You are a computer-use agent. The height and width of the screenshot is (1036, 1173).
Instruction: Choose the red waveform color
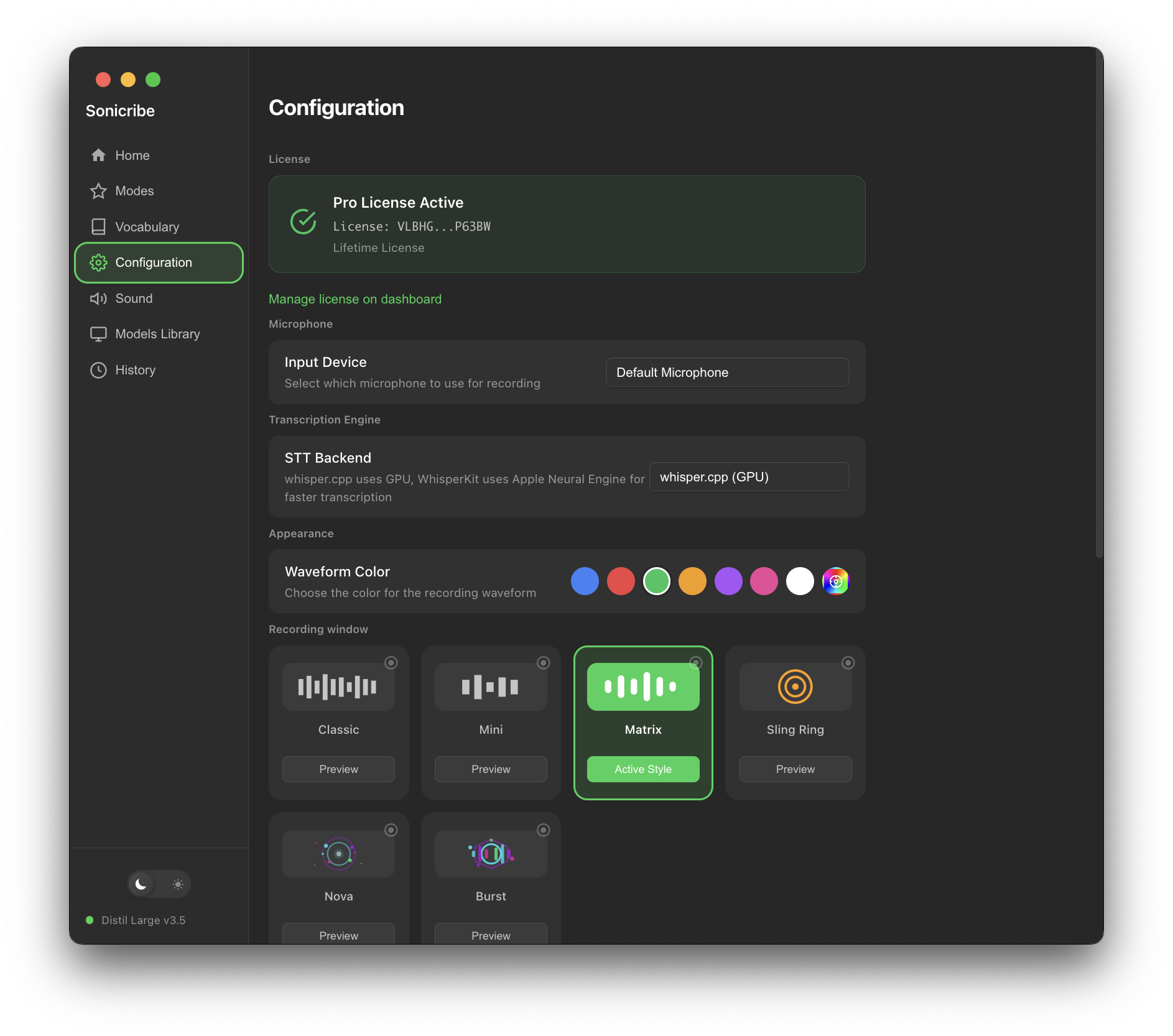coord(621,581)
